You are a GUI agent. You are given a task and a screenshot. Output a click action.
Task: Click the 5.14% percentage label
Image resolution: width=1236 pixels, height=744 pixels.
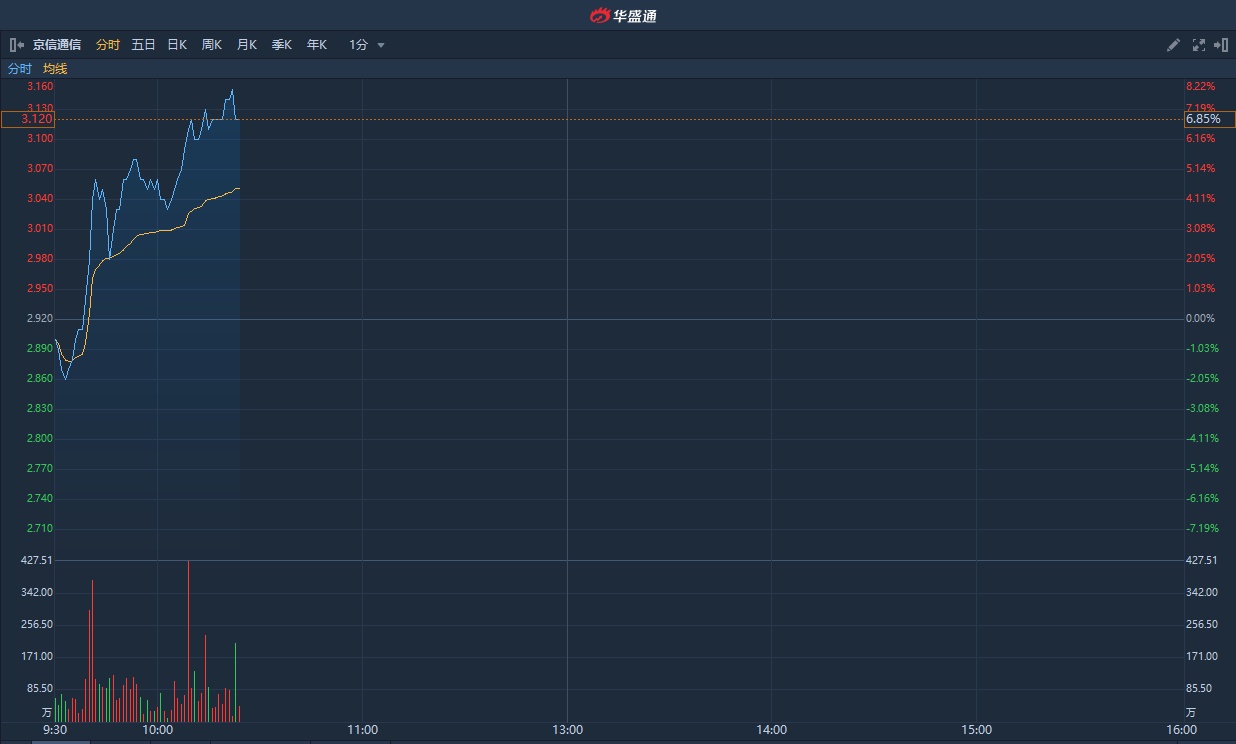(x=1200, y=169)
